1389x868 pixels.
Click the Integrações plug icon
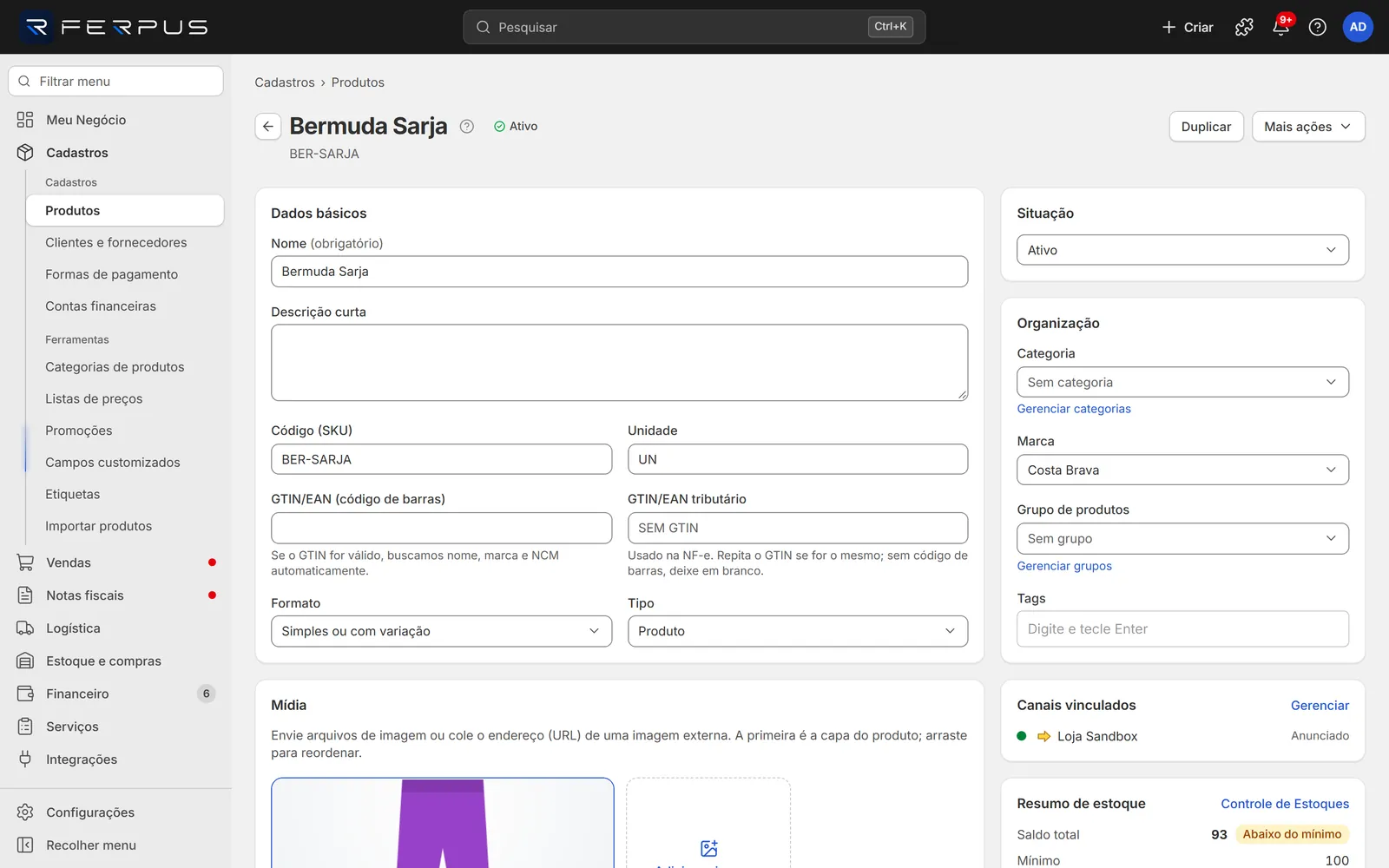(x=25, y=759)
